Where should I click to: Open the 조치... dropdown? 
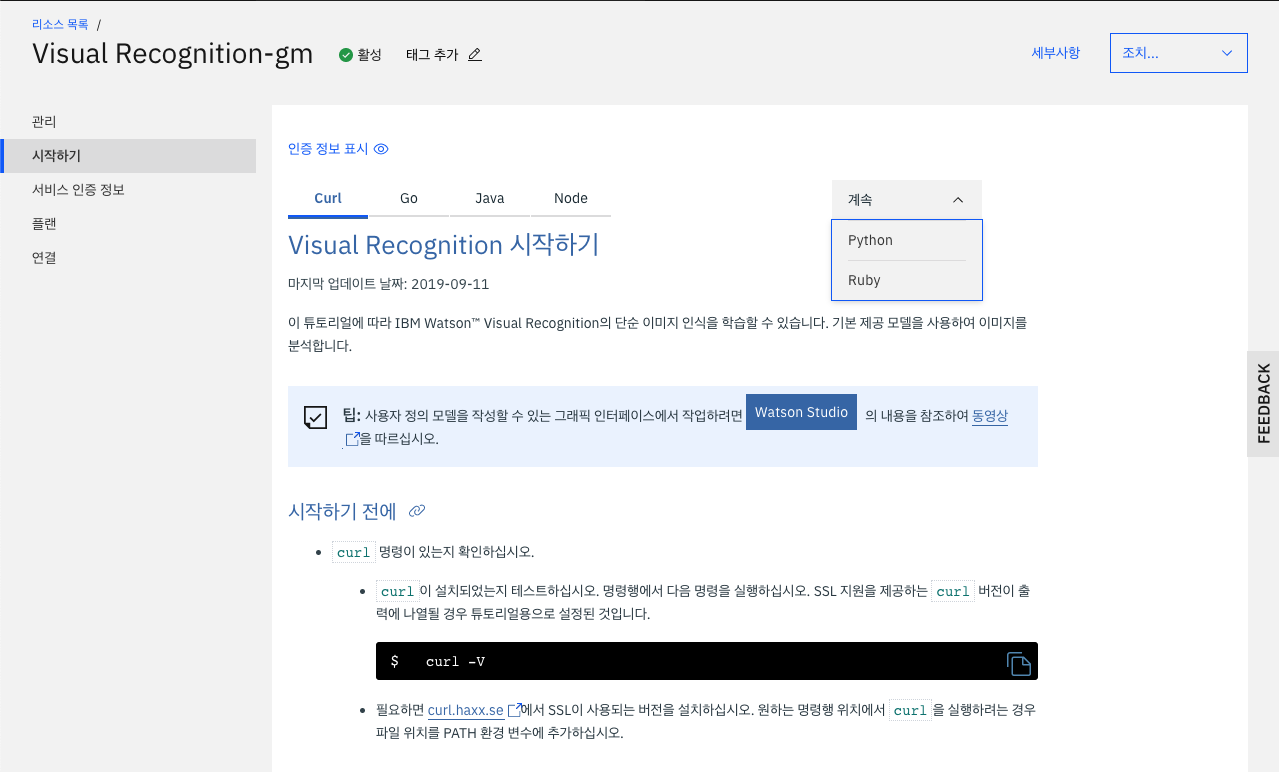pos(1178,53)
